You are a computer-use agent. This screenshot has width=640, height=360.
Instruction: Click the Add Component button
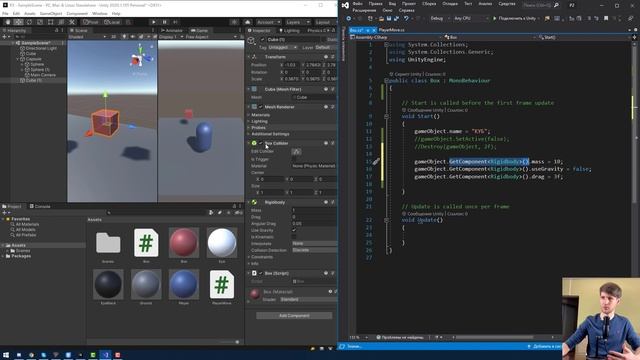[294, 316]
